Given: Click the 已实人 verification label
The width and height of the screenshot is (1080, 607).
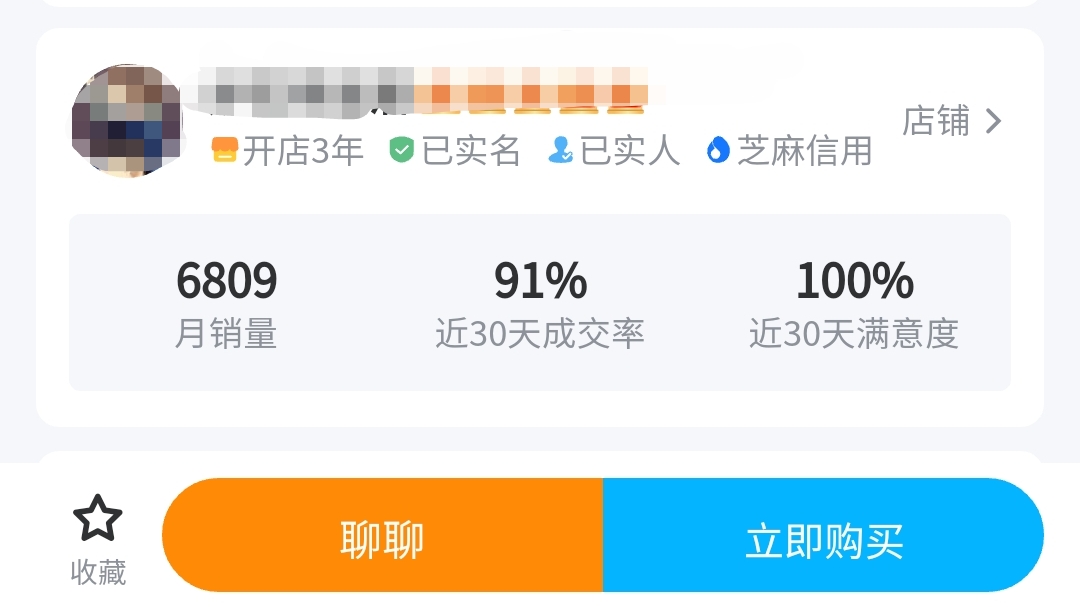Looking at the screenshot, I should [630, 150].
